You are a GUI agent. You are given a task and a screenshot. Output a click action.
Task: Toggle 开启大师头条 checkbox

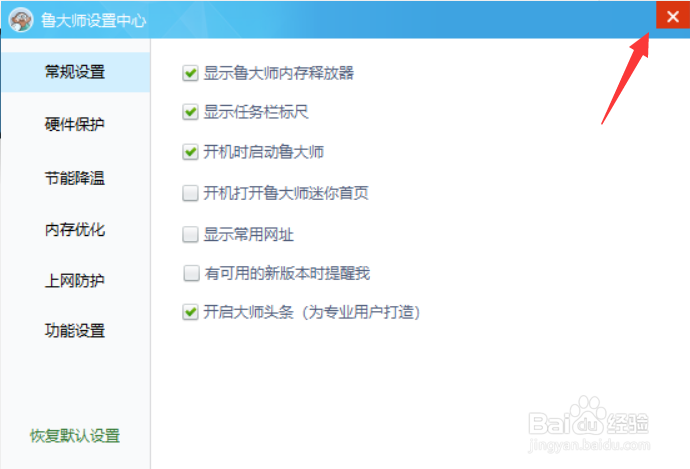tap(191, 312)
